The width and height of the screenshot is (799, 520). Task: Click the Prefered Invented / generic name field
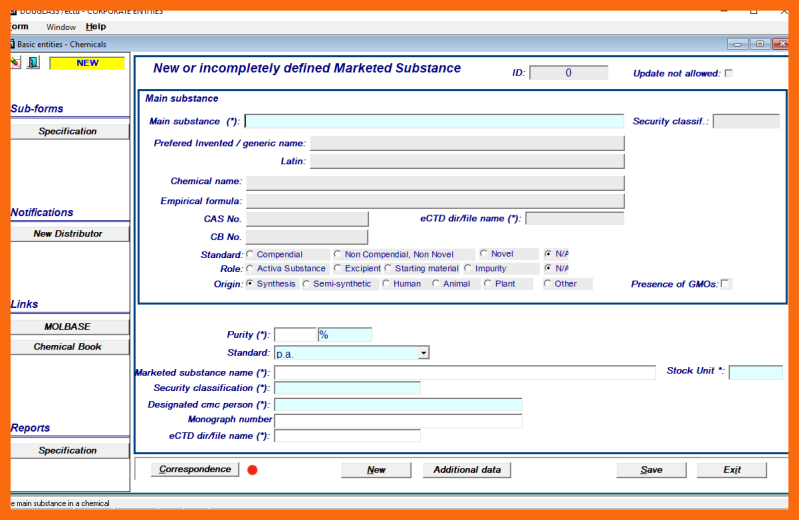[467, 143]
